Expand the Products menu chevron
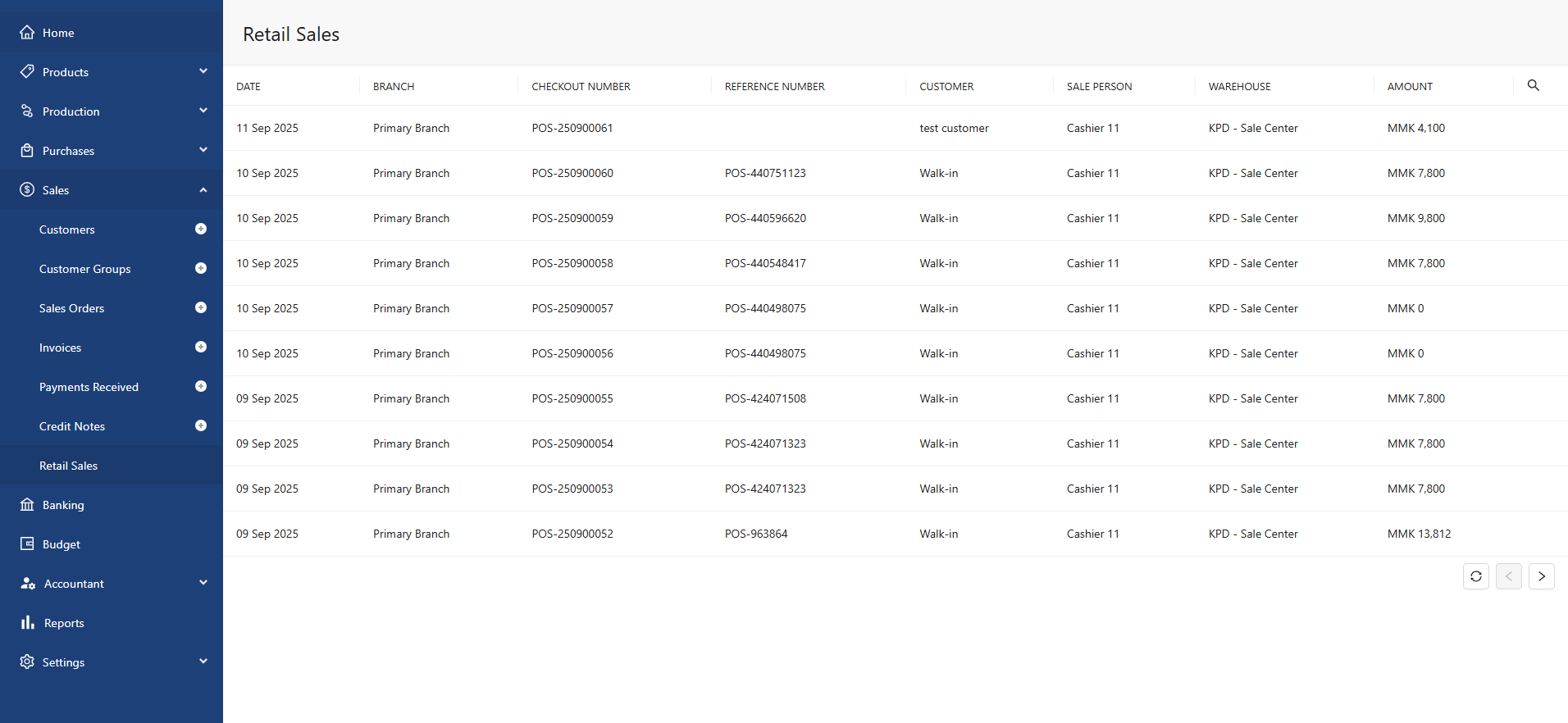1568x723 pixels. [203, 71]
